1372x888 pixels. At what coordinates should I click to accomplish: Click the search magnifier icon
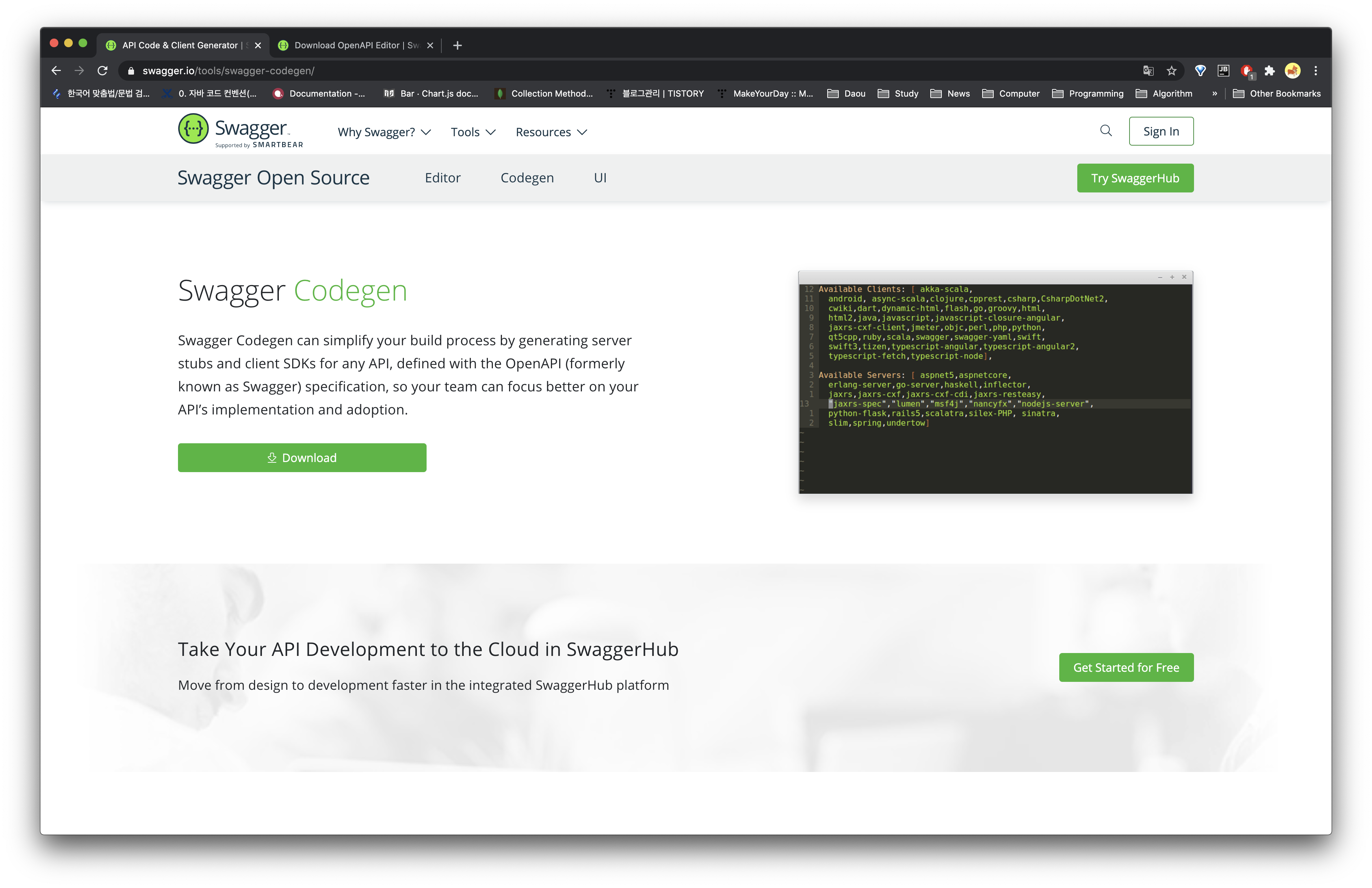click(x=1105, y=131)
